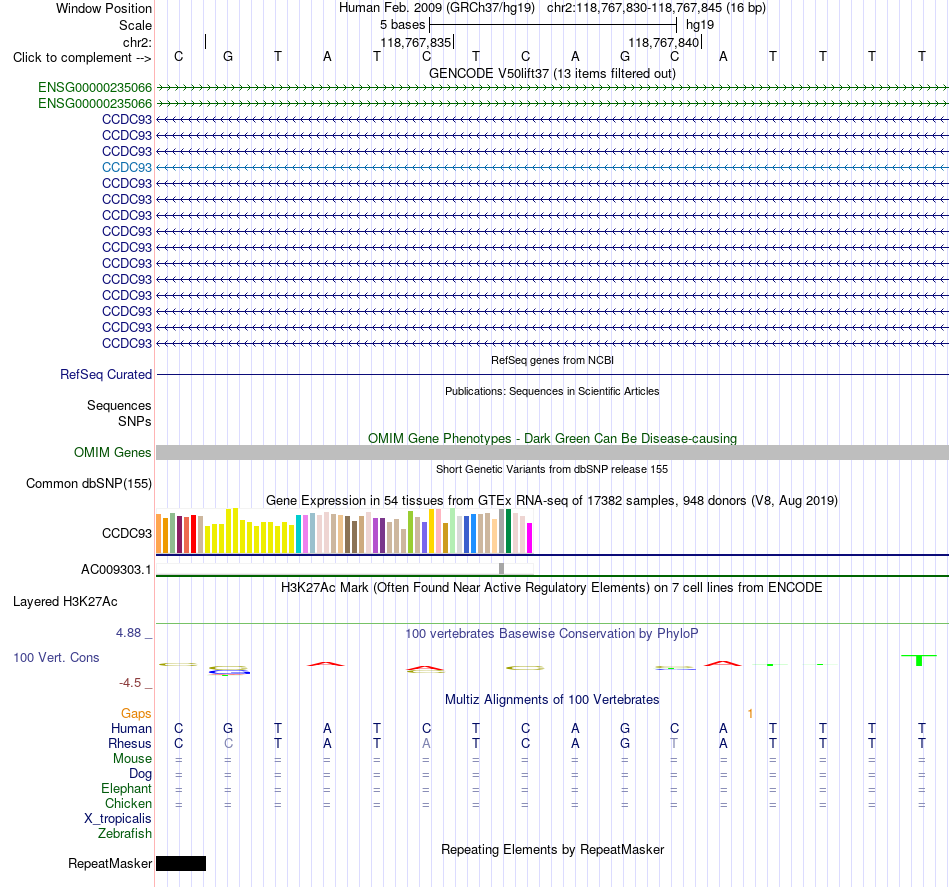Click the green downward PhyloP bar at the last base
This screenshot has width=950, height=887.
(x=919, y=660)
